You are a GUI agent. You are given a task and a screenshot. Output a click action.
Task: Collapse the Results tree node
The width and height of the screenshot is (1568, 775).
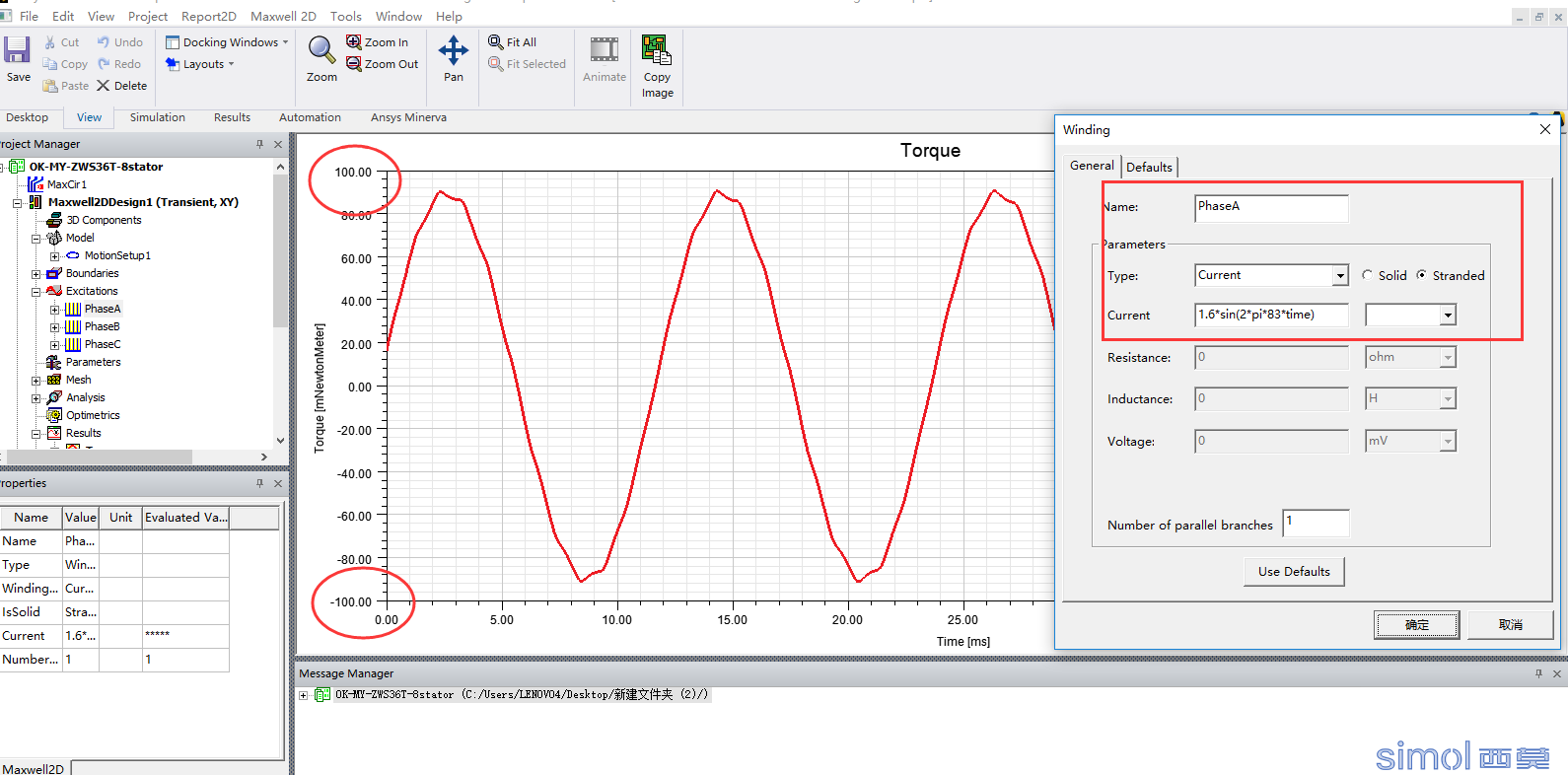[36, 434]
